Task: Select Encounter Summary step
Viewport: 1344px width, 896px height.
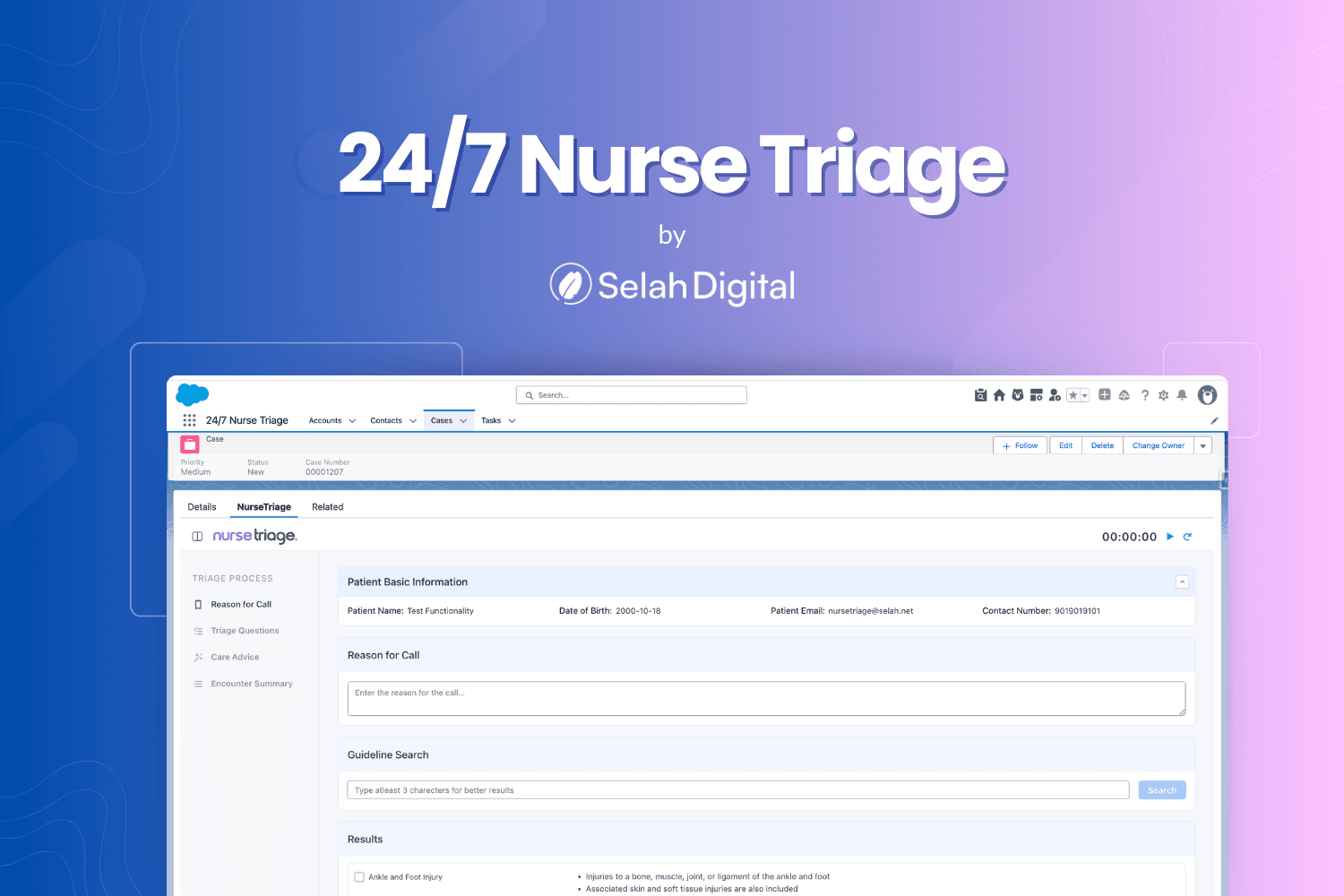Action: pyautogui.click(x=252, y=684)
